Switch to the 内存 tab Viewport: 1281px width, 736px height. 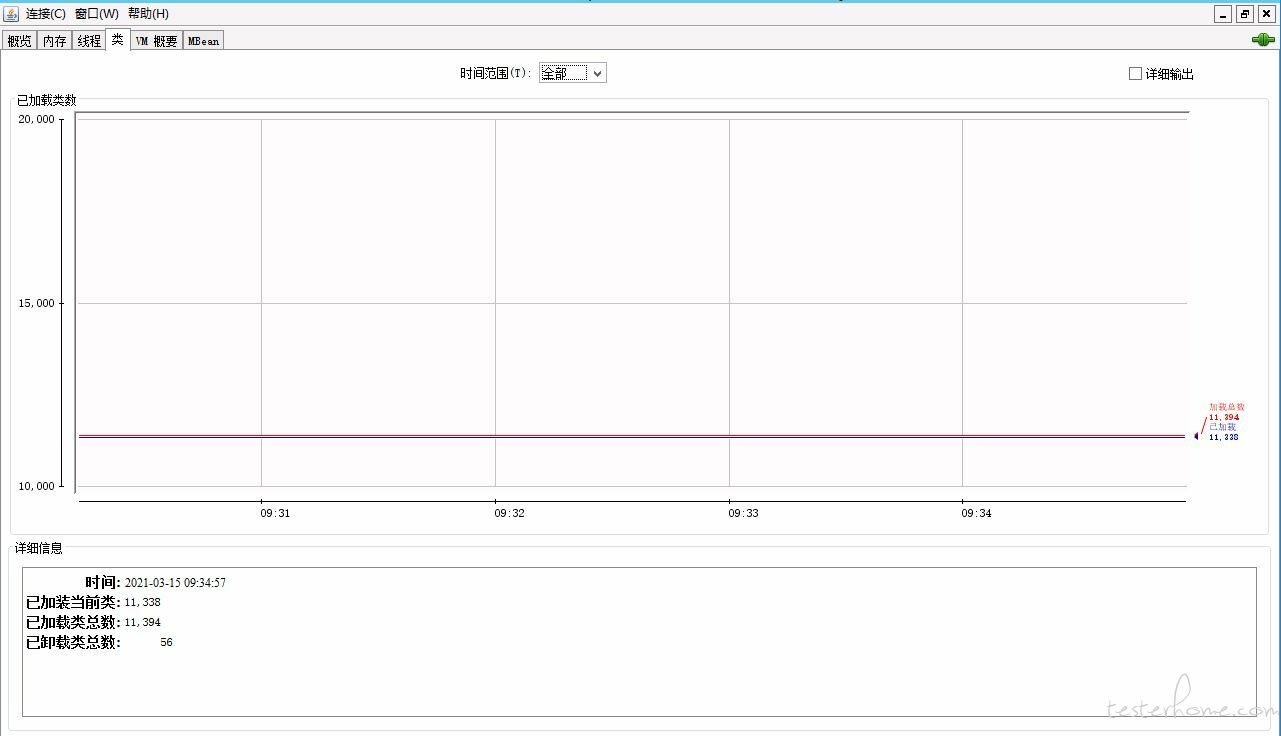pos(54,41)
